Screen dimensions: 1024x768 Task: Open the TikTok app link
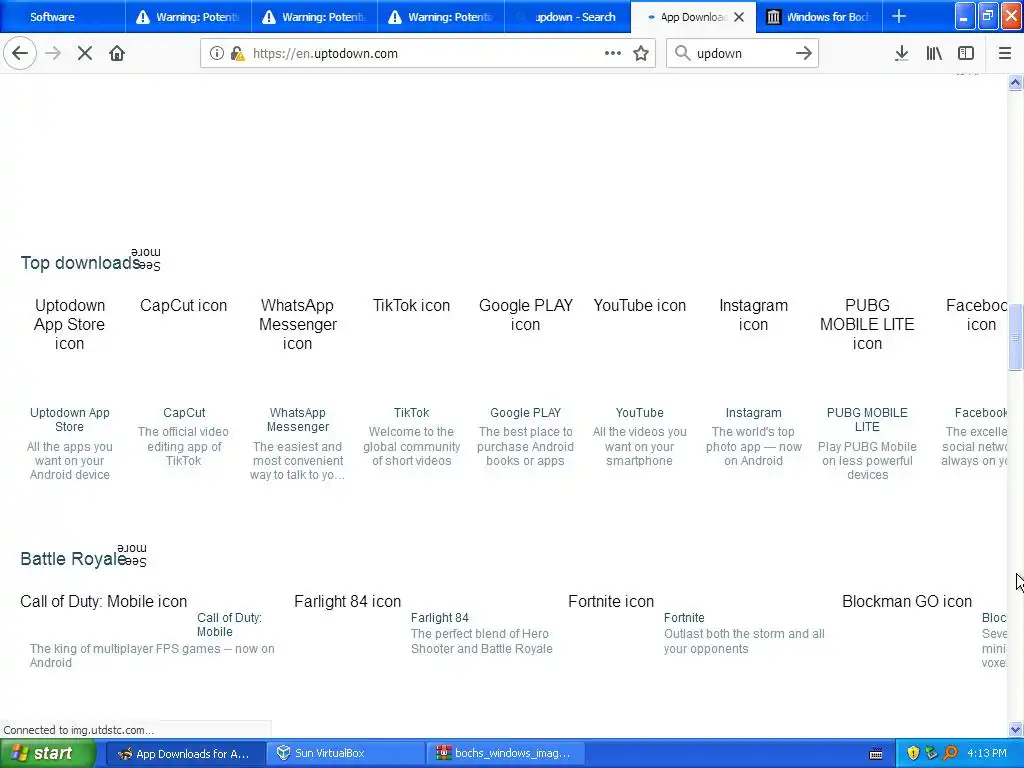[x=411, y=413]
